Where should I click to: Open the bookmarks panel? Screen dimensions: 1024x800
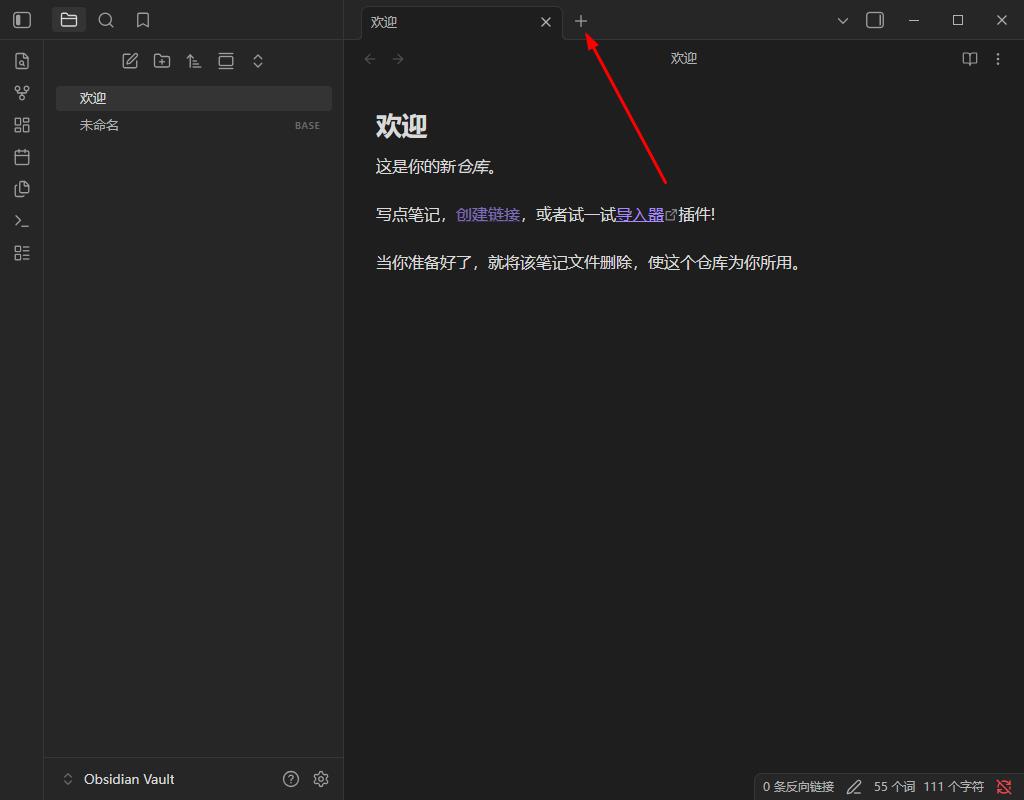[142, 20]
